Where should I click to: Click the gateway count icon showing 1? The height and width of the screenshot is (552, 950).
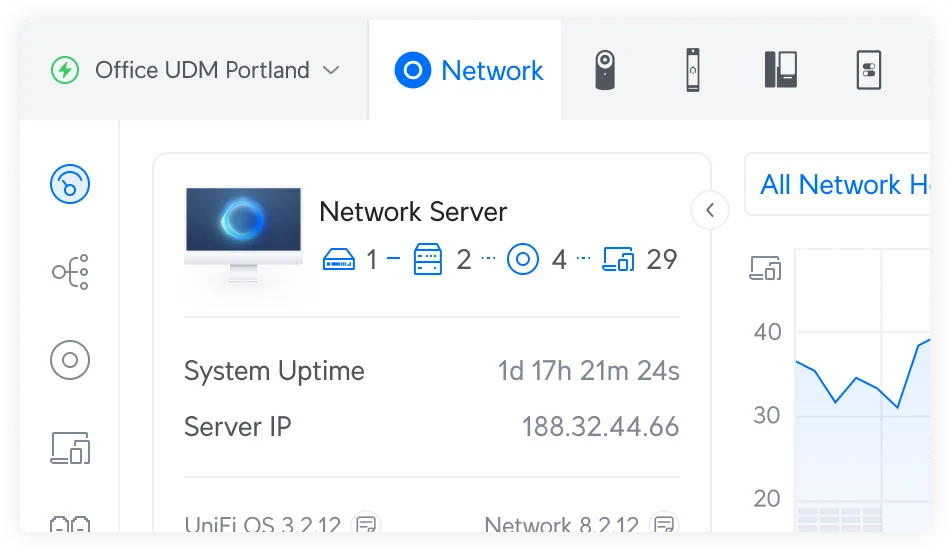click(339, 260)
